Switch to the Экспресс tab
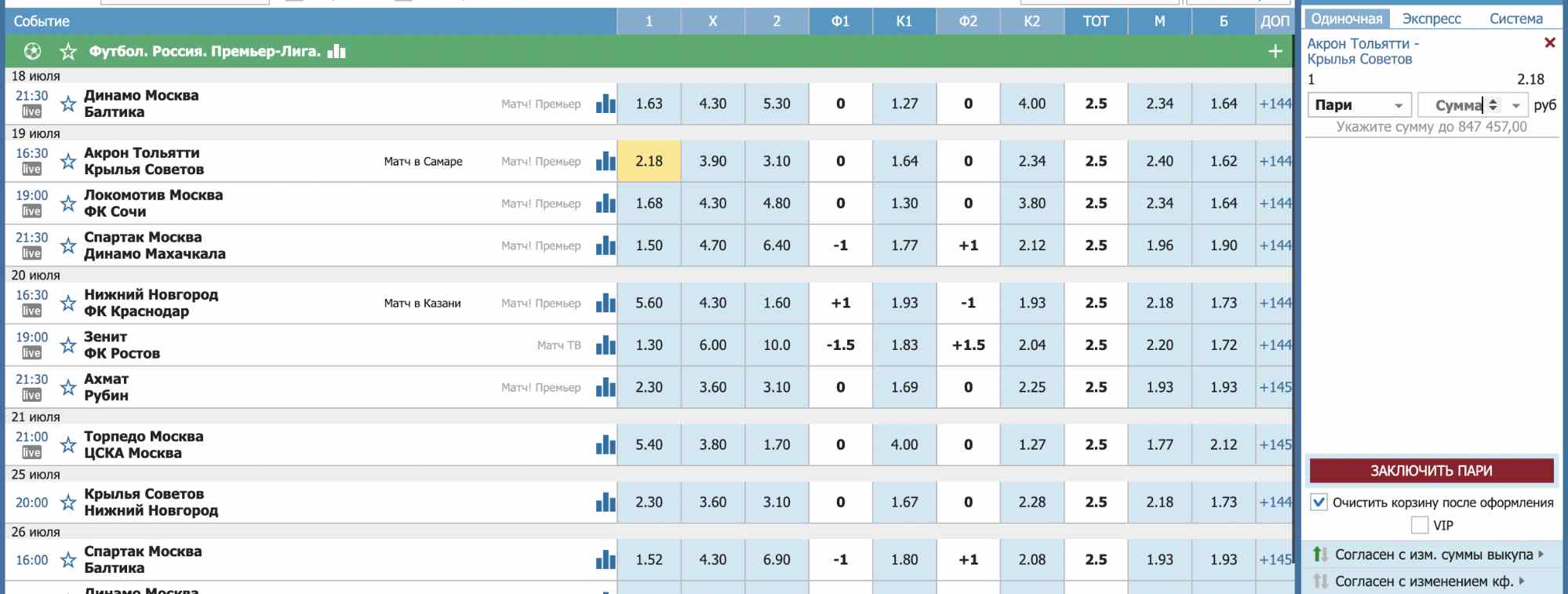 point(1431,19)
